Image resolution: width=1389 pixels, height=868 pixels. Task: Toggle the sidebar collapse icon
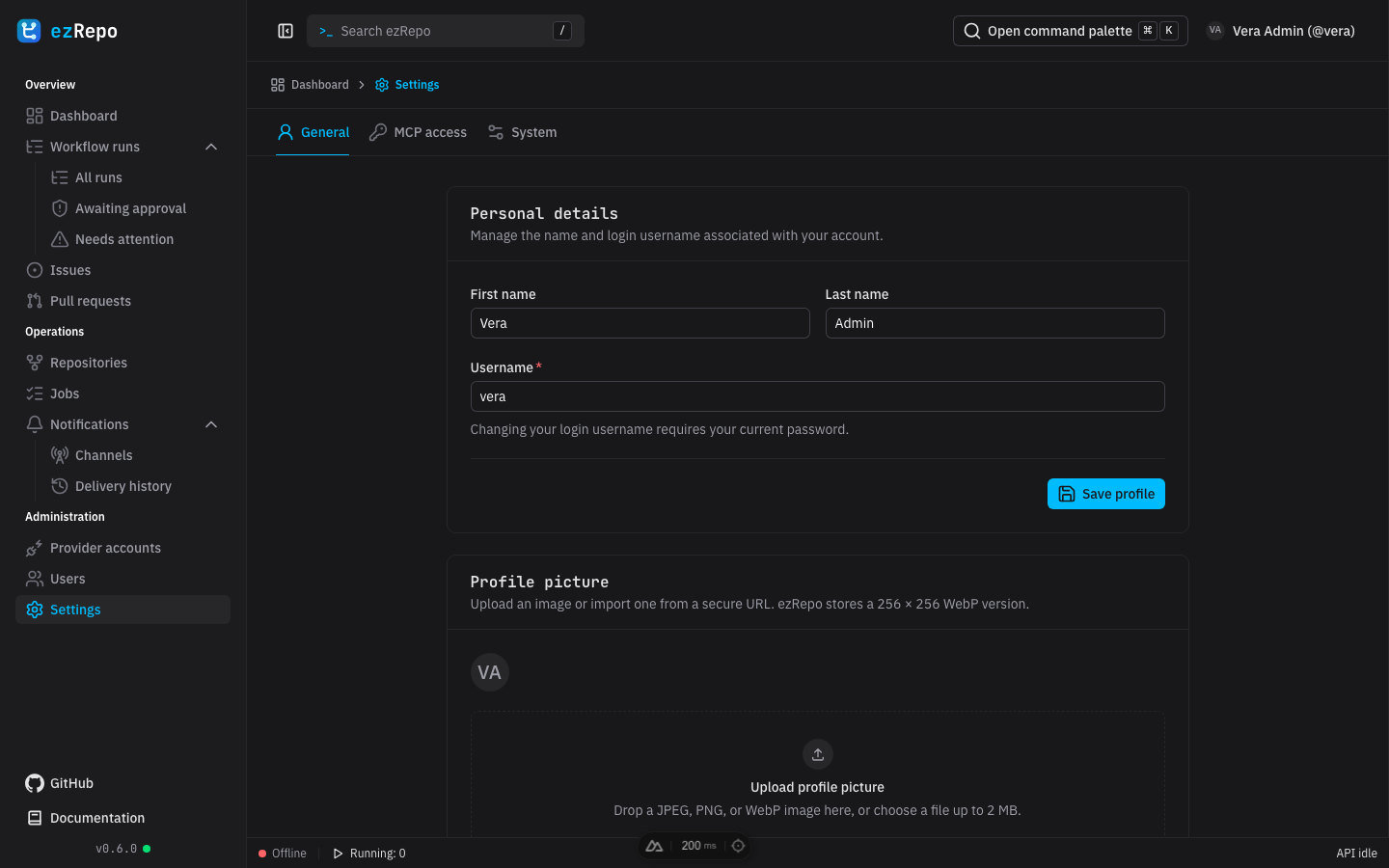[286, 31]
